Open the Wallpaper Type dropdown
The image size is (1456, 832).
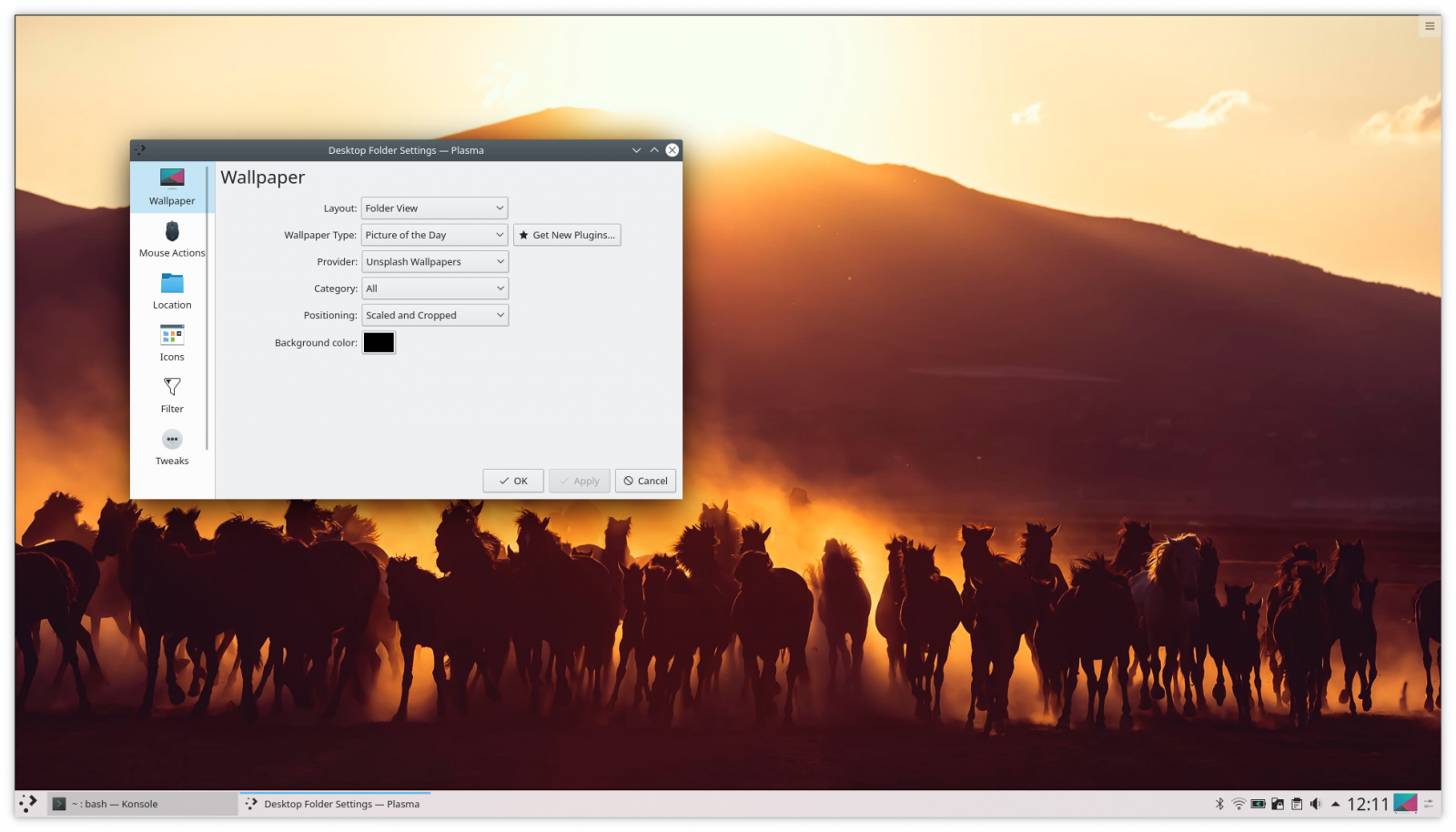(434, 234)
